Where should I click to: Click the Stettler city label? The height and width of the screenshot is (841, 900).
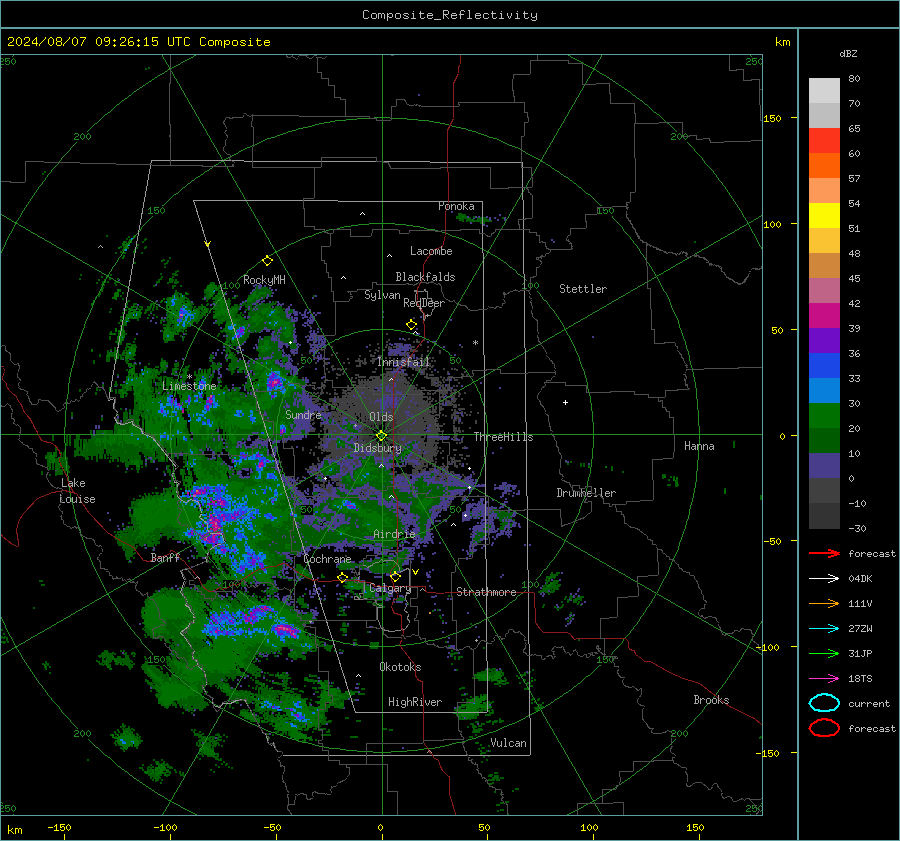[x=583, y=289]
